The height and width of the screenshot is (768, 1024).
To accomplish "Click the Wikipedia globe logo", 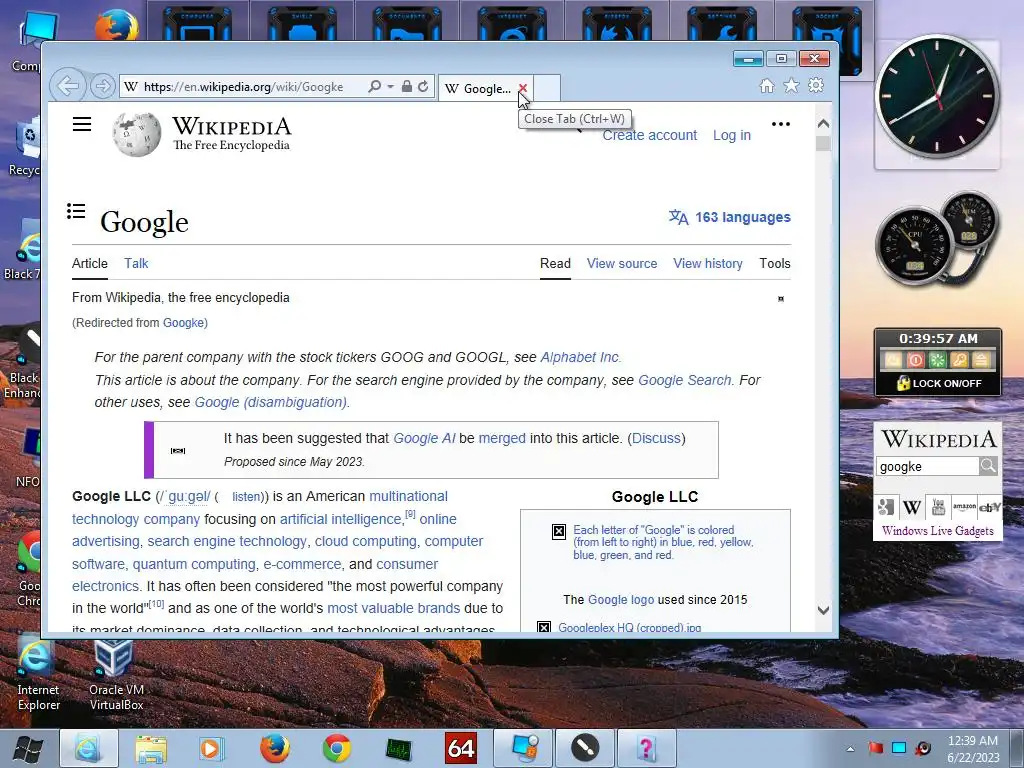I will pyautogui.click(x=136, y=135).
